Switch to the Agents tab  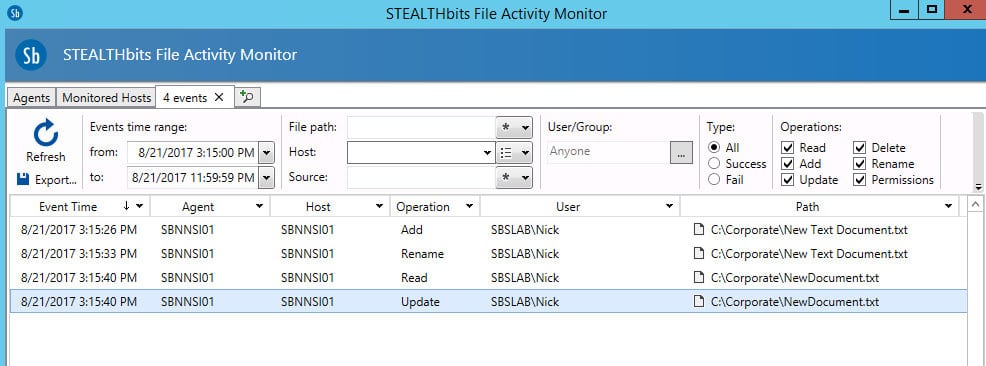coord(31,98)
